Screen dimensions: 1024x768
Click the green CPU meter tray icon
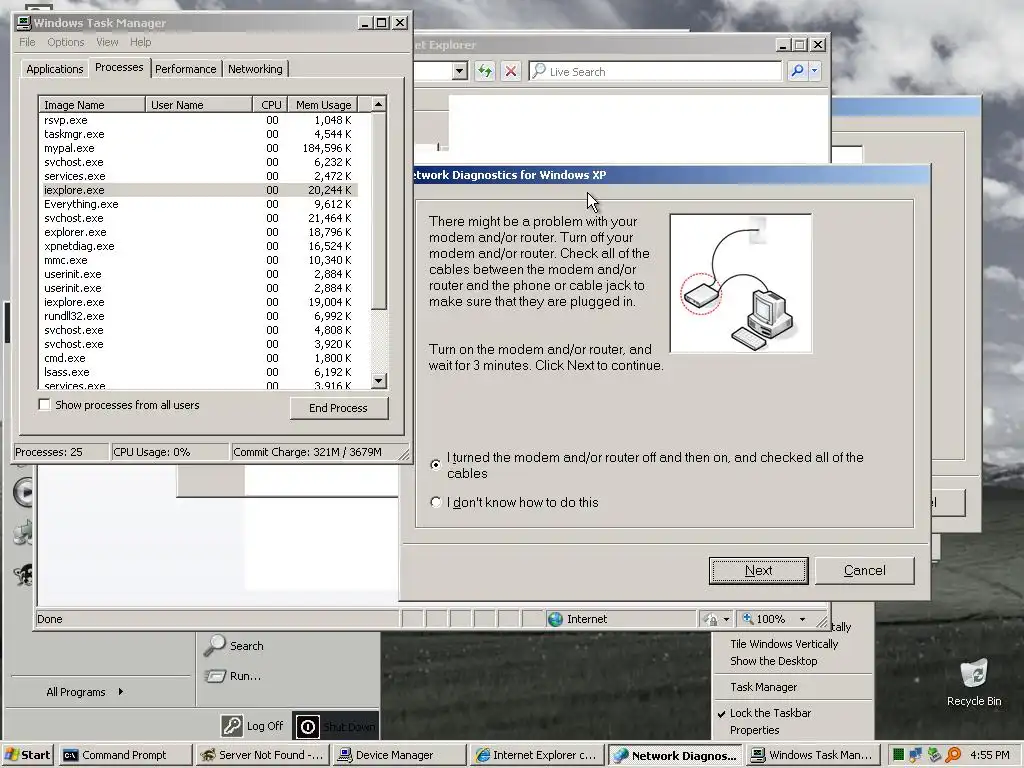pyautogui.click(x=899, y=755)
